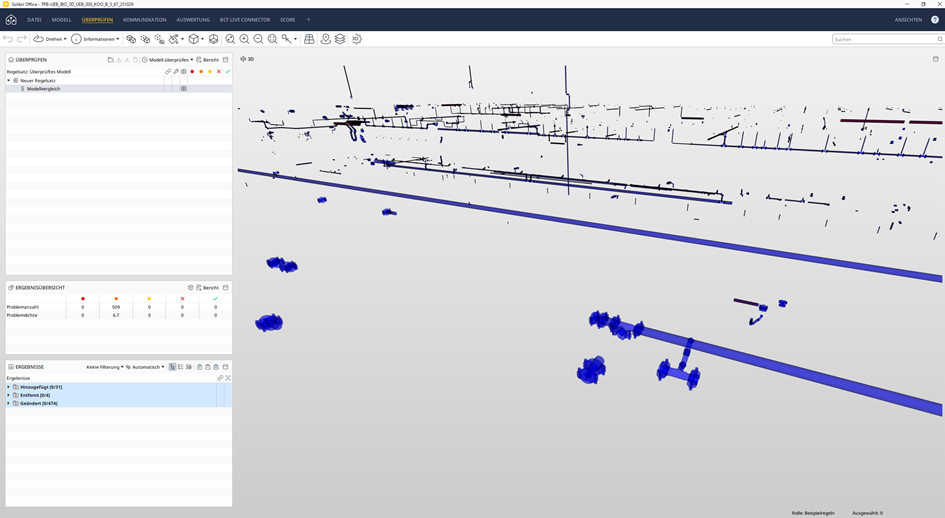Open the cube view dropdown arrow

(202, 39)
